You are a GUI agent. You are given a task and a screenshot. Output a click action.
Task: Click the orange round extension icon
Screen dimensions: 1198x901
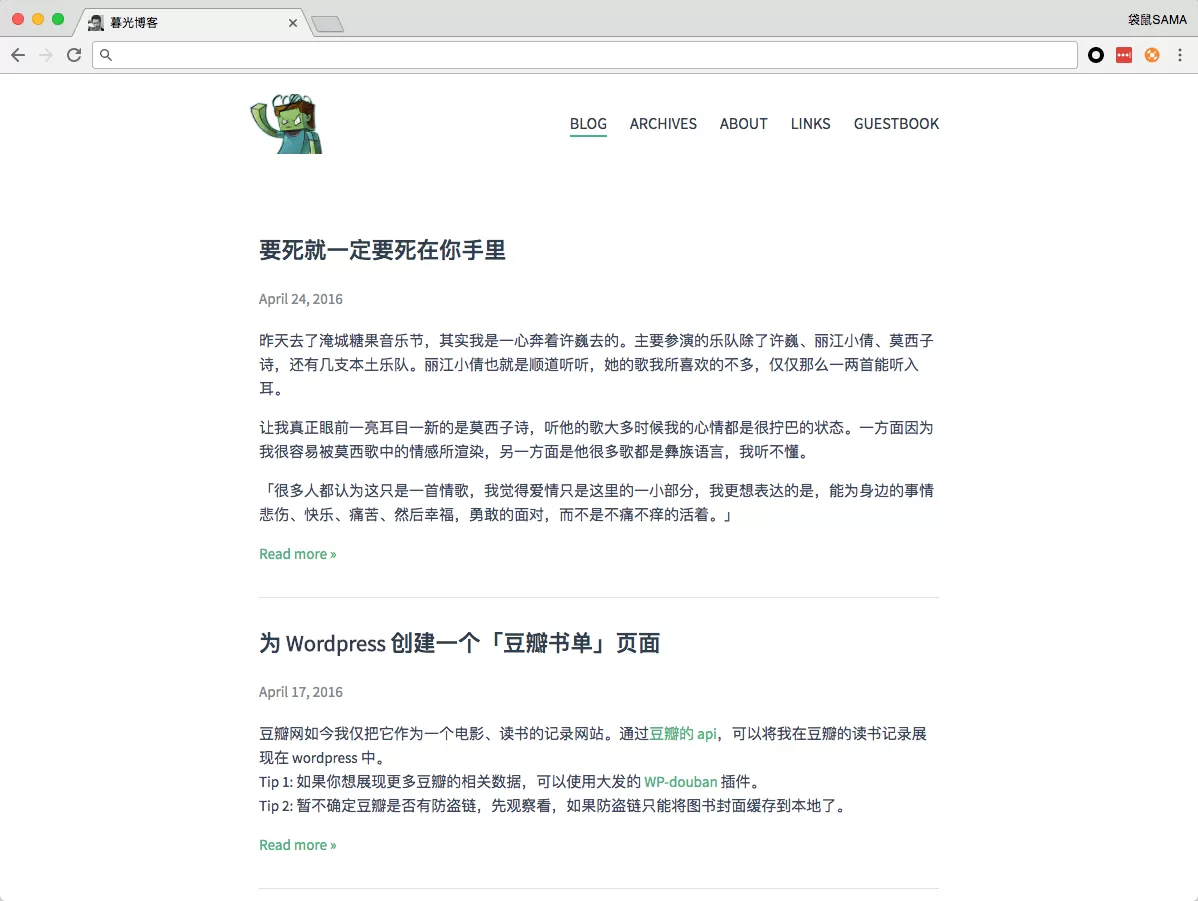1152,55
